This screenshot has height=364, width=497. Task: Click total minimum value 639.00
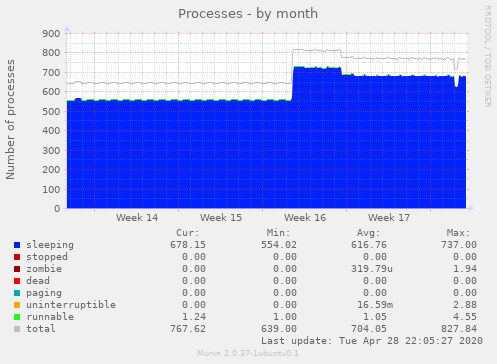[279, 329]
